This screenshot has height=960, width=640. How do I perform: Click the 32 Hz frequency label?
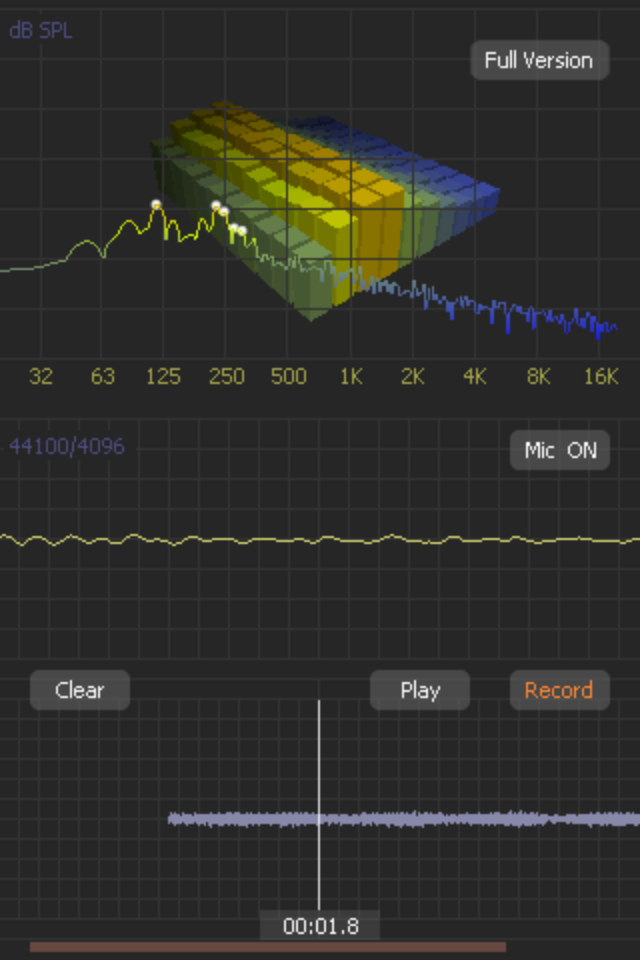tap(41, 376)
